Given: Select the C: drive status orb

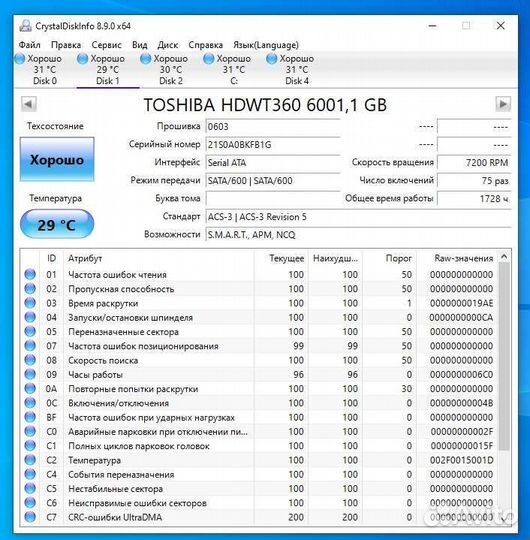Looking at the screenshot, I should click(x=209, y=59).
